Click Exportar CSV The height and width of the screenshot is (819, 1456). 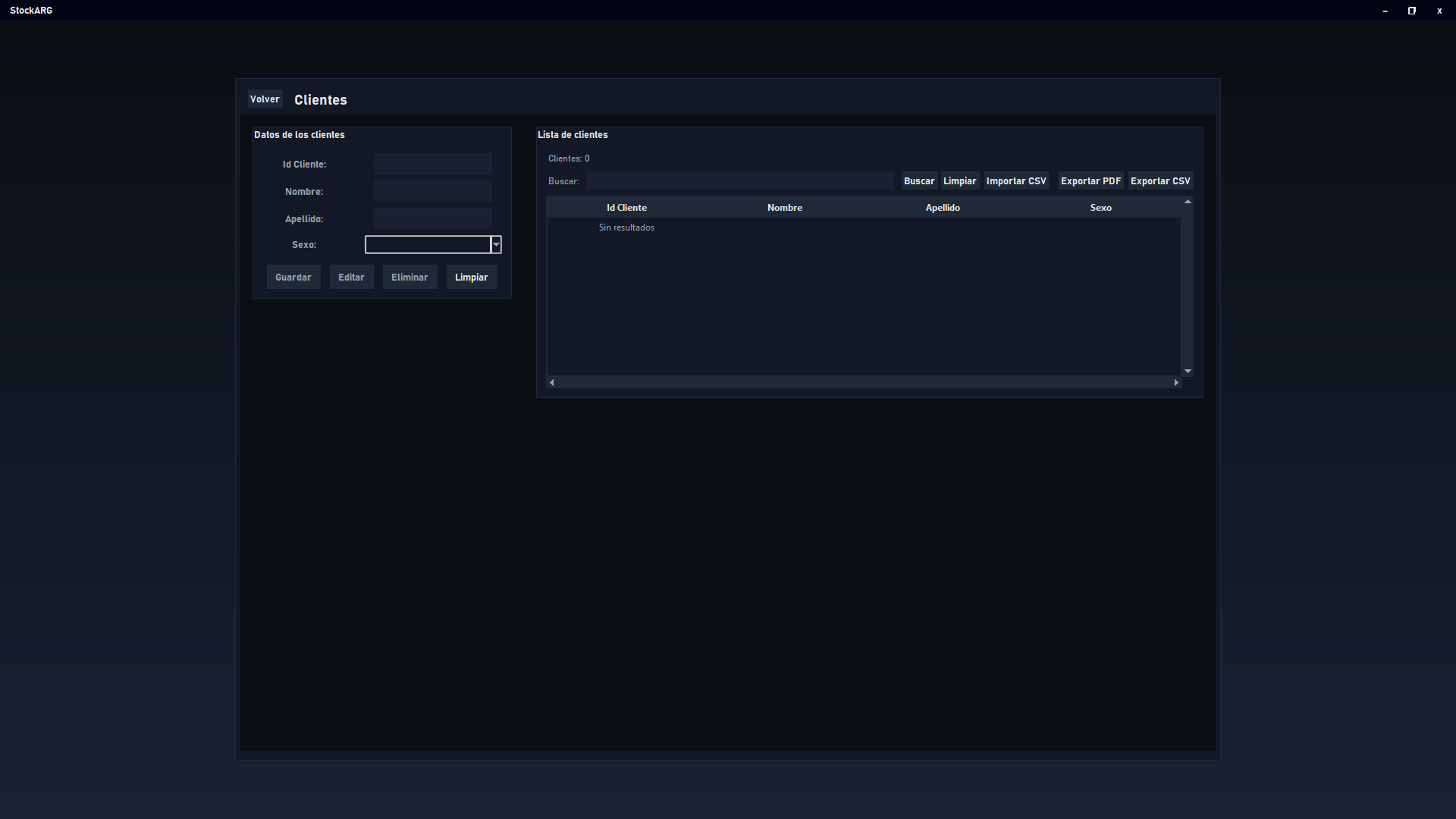(x=1159, y=181)
